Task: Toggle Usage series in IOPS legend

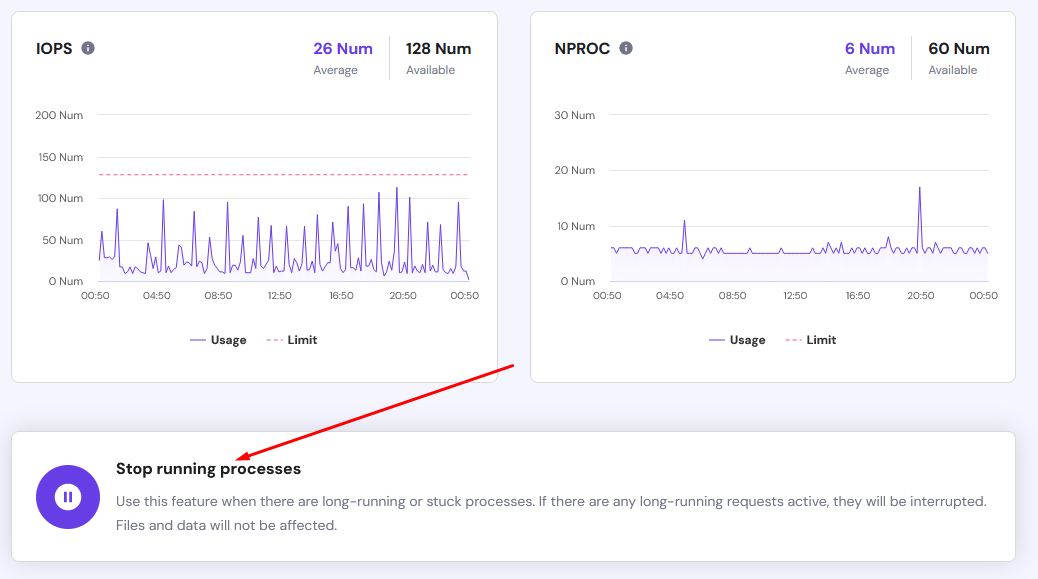Action: [218, 340]
